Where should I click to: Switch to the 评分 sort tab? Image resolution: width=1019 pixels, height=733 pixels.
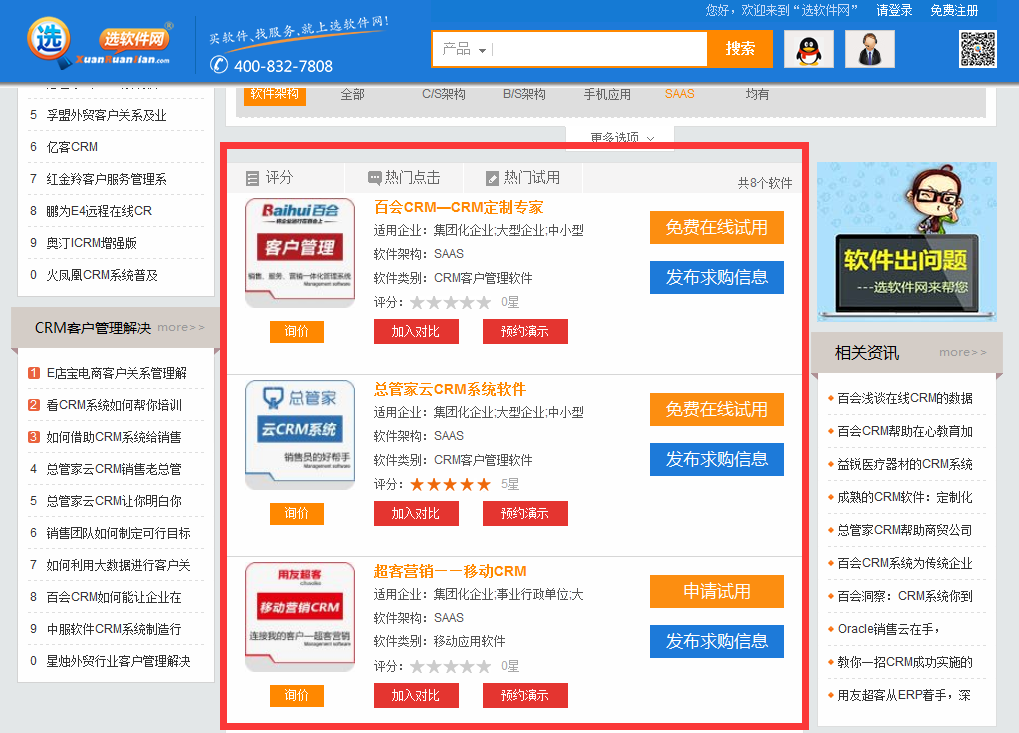(x=270, y=177)
